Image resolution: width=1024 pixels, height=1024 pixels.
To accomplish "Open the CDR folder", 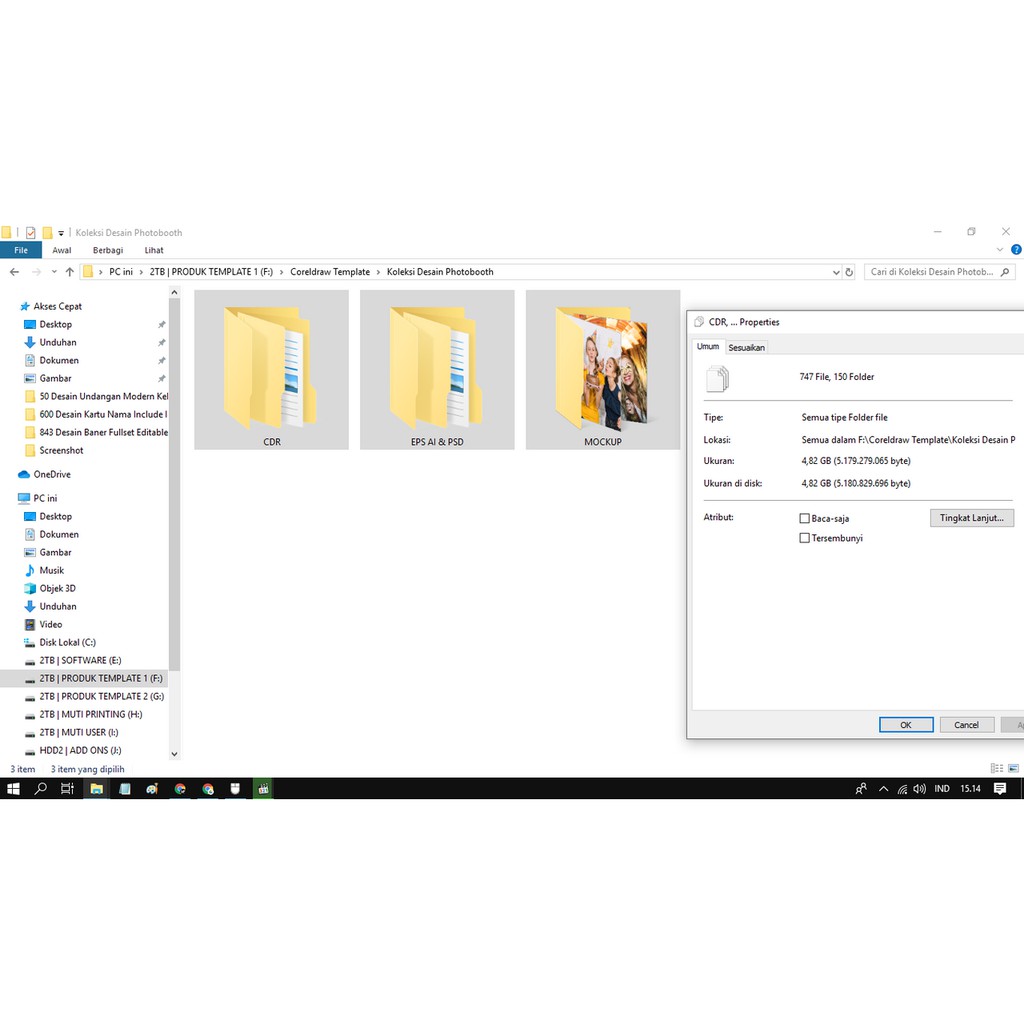I will [x=271, y=370].
